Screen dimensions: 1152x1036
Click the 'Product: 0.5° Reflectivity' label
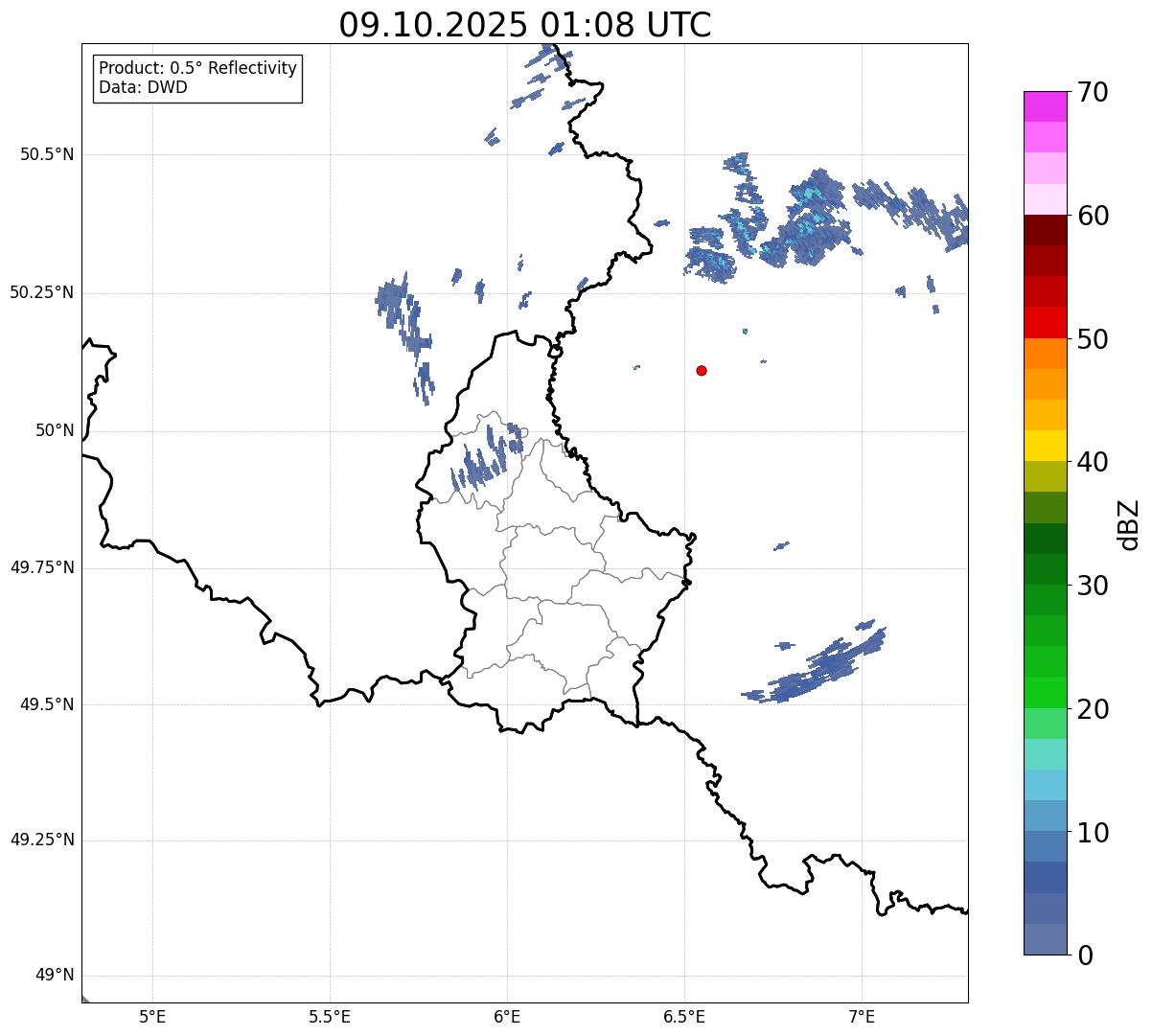pyautogui.click(x=198, y=68)
